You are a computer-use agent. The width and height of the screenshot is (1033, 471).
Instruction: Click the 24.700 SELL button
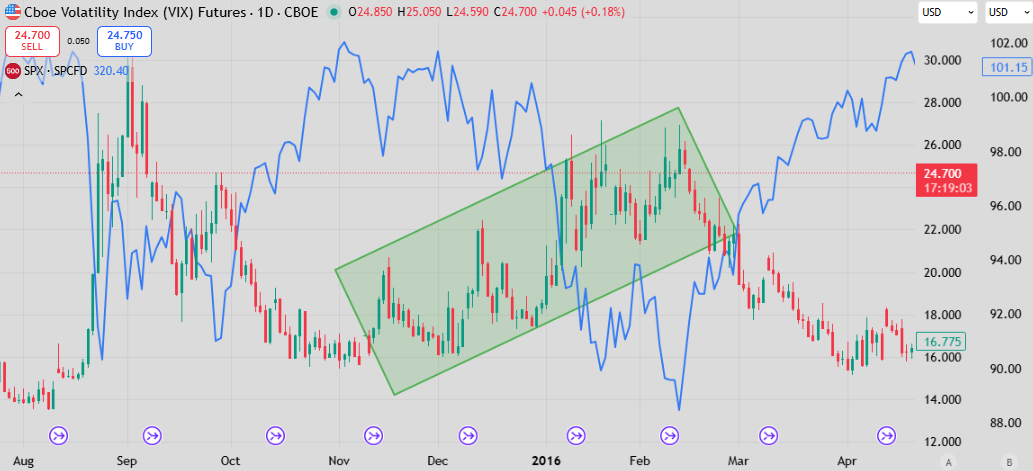tap(32, 41)
